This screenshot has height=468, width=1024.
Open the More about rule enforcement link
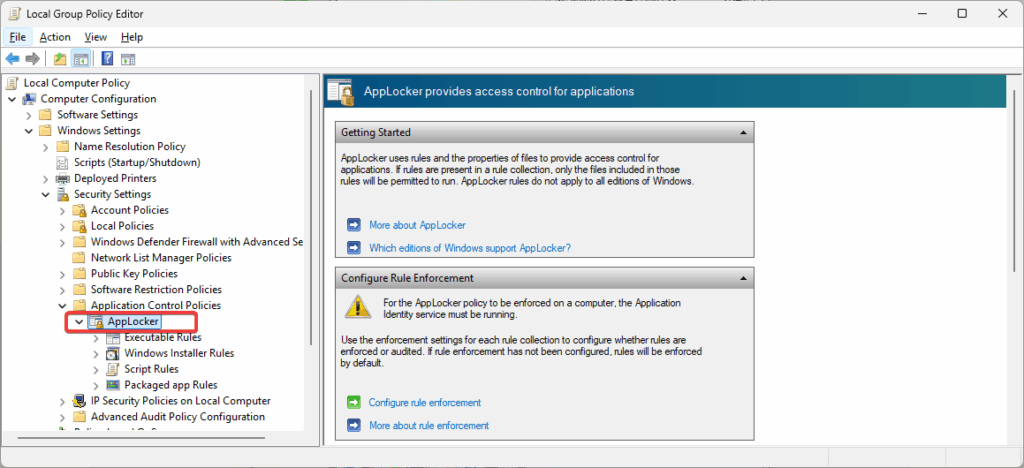[429, 426]
